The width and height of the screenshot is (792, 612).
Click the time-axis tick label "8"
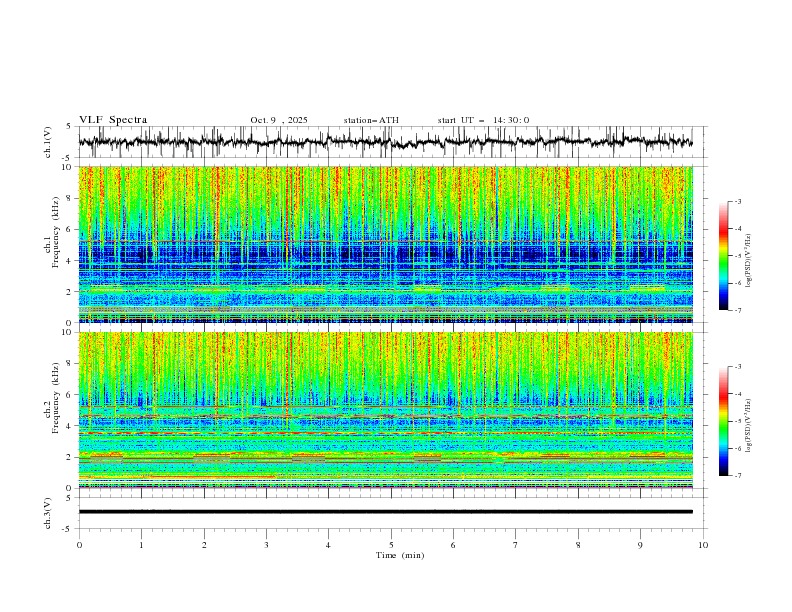578,545
